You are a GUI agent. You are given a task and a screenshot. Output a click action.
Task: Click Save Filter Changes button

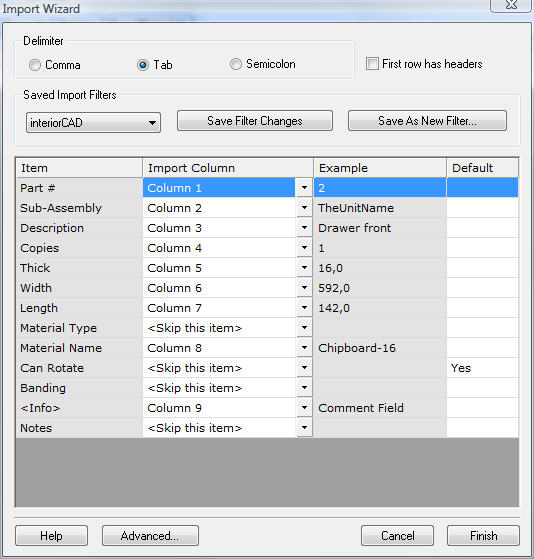(x=255, y=121)
